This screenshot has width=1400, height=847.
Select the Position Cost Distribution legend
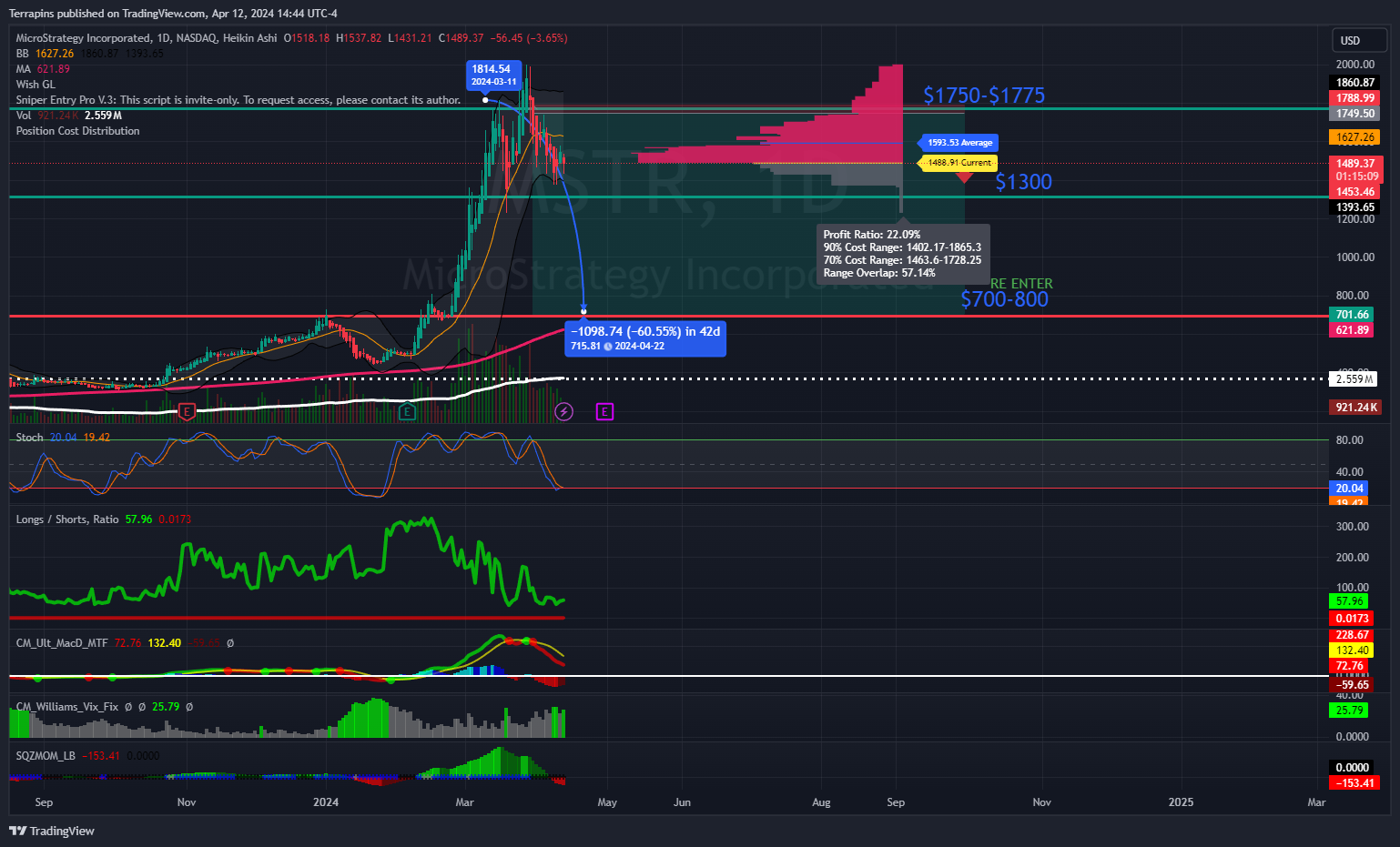coord(77,131)
